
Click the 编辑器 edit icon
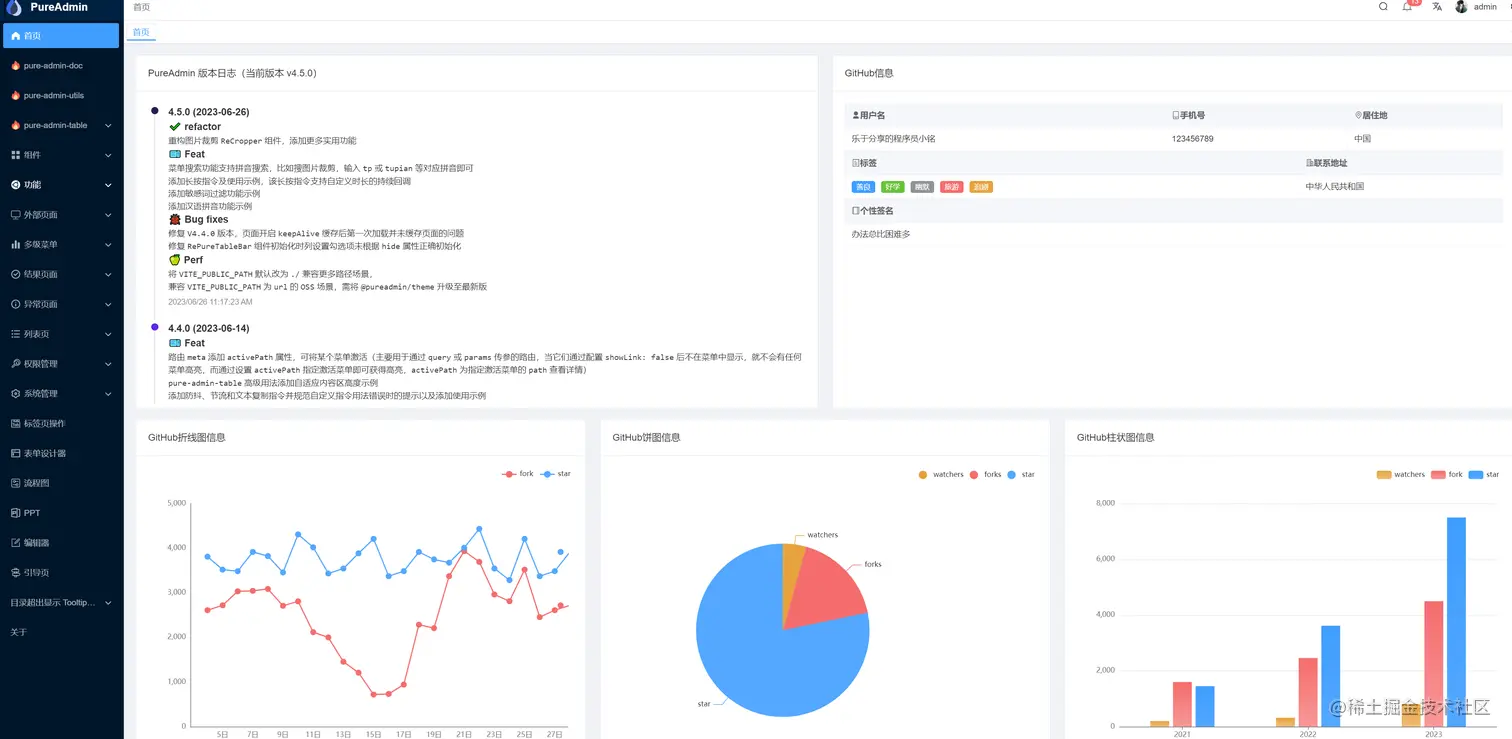15,543
